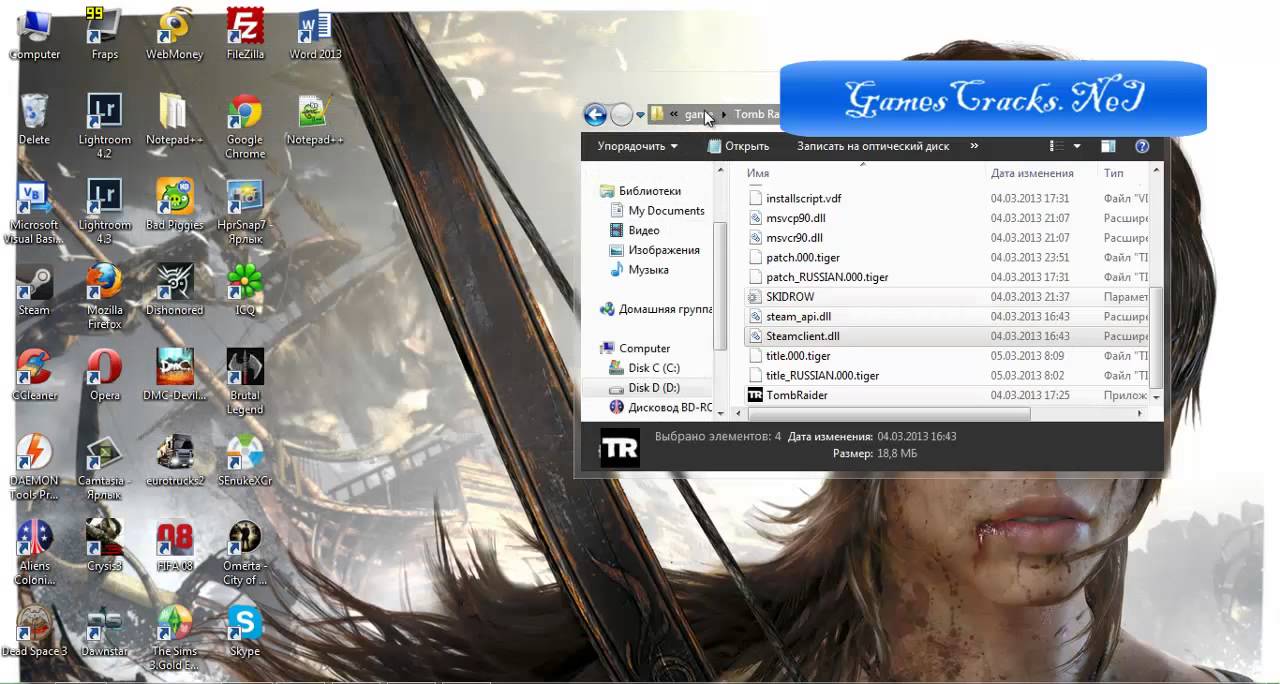The width and height of the screenshot is (1280, 684).
Task: Open the Crysis3 desktop icon
Action: [x=104, y=546]
